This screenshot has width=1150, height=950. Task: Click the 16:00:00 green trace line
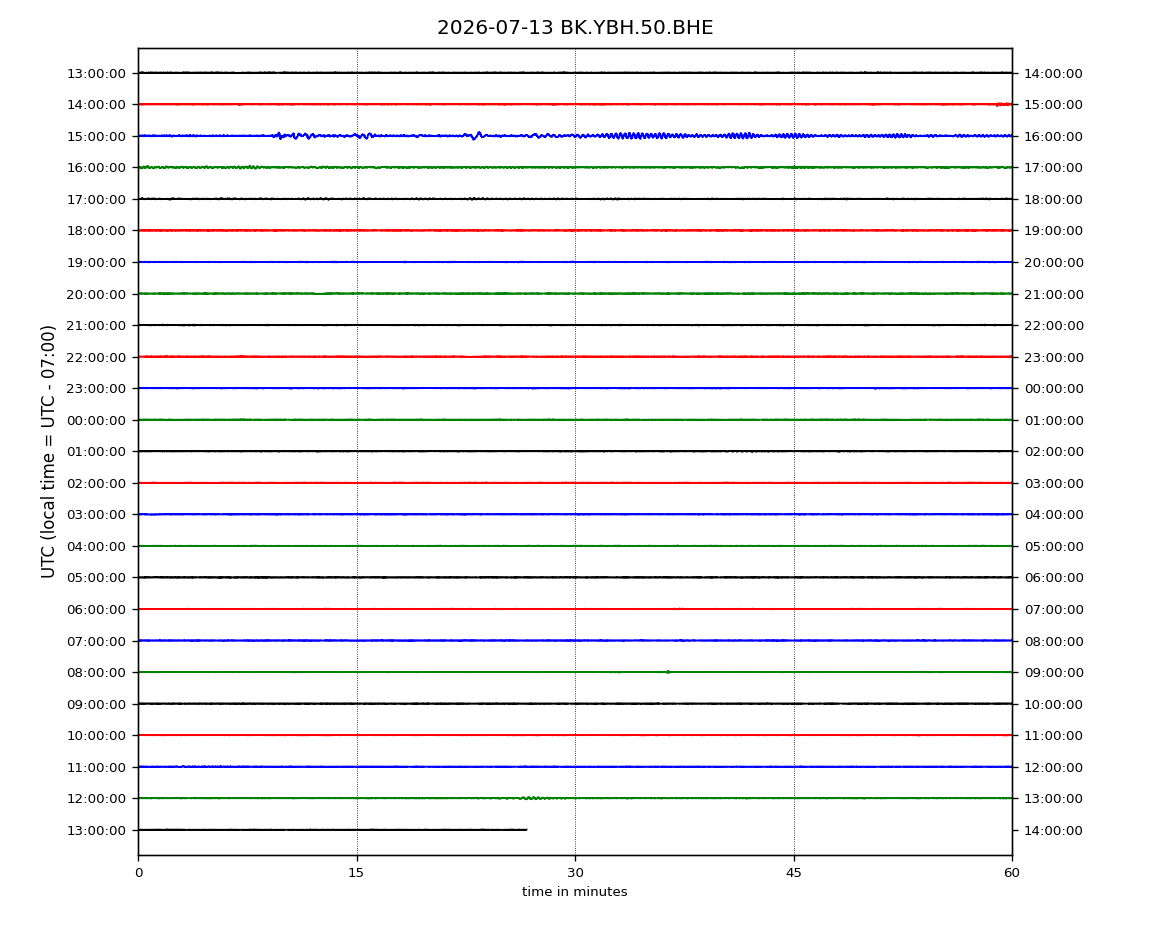point(575,167)
